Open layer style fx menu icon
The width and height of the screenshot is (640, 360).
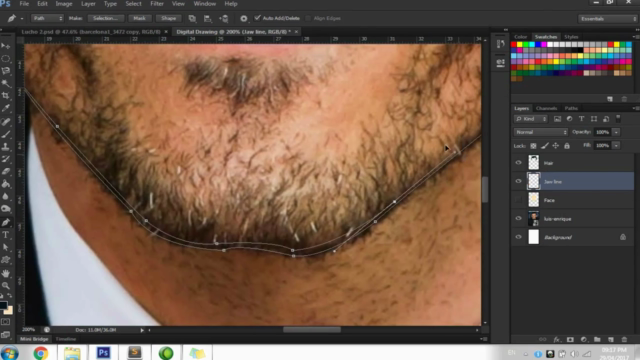pyautogui.click(x=557, y=339)
